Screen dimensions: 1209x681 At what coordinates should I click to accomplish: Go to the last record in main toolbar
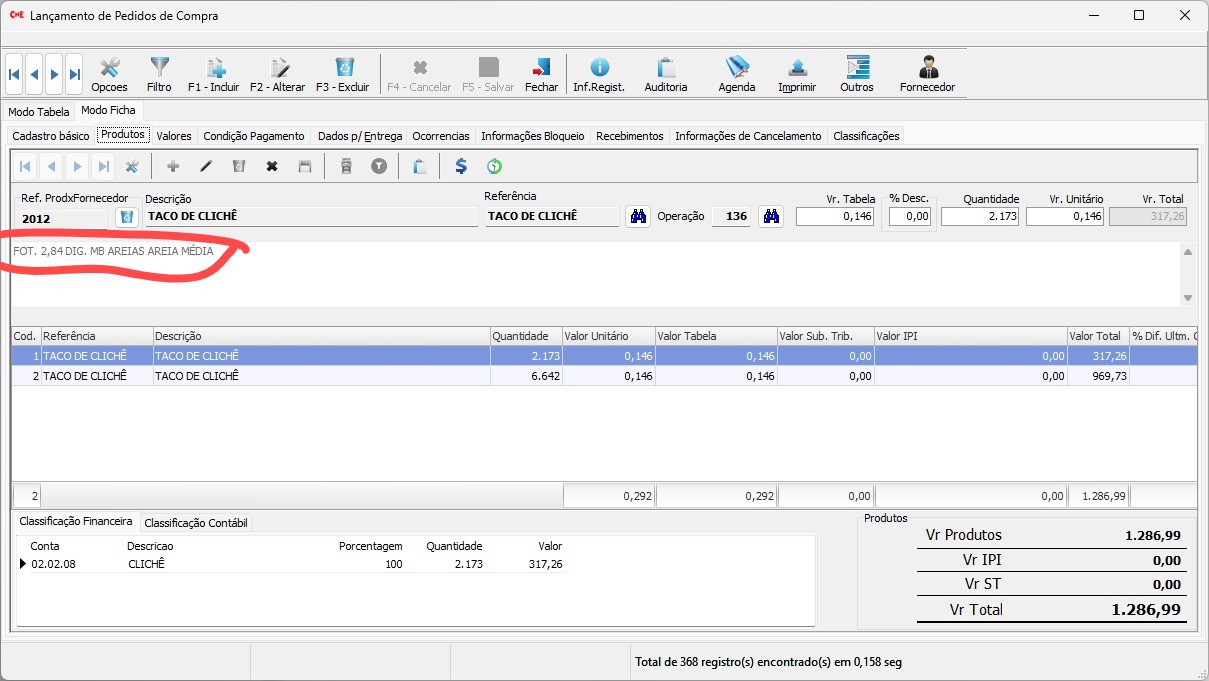(x=74, y=75)
